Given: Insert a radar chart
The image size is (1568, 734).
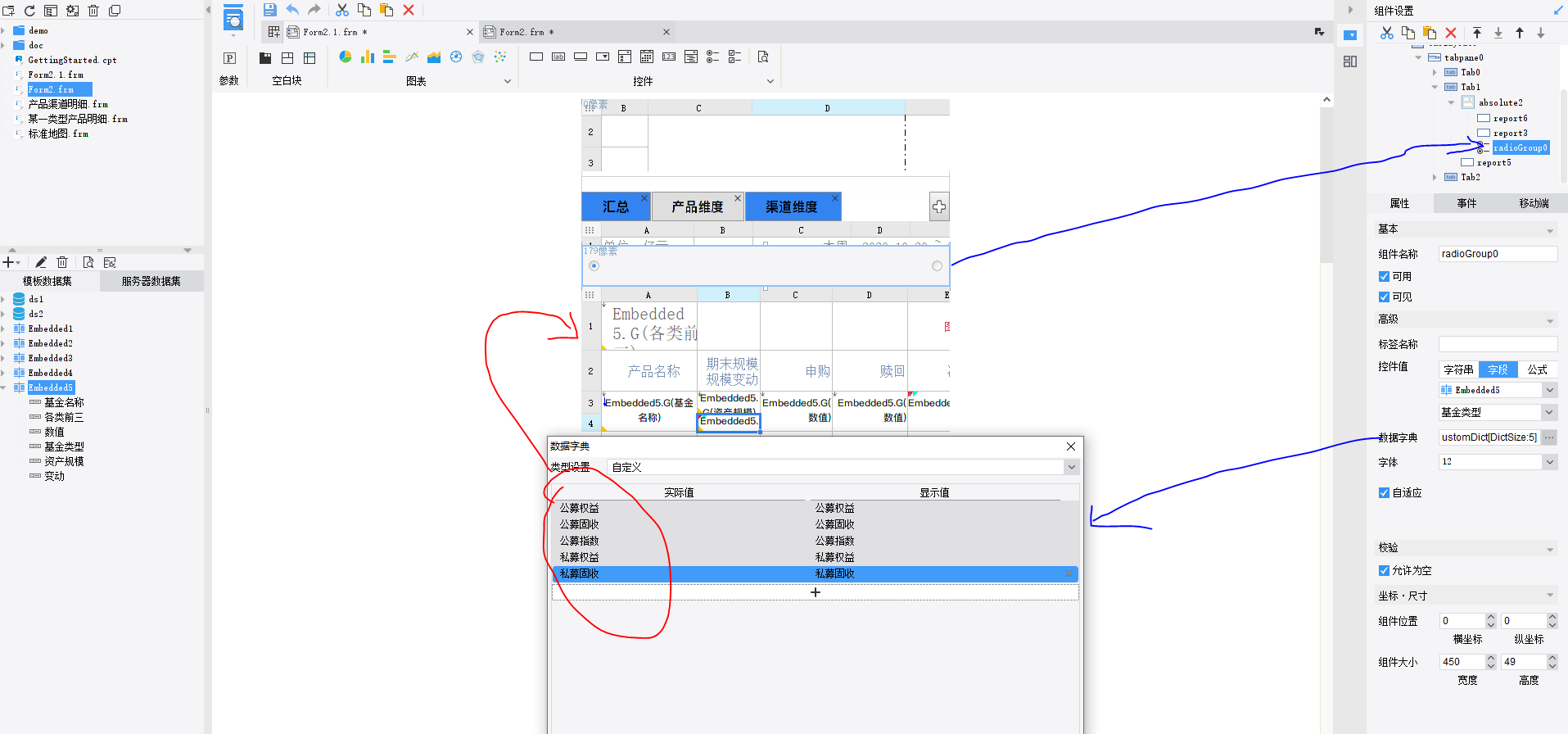Looking at the screenshot, I should tap(478, 57).
